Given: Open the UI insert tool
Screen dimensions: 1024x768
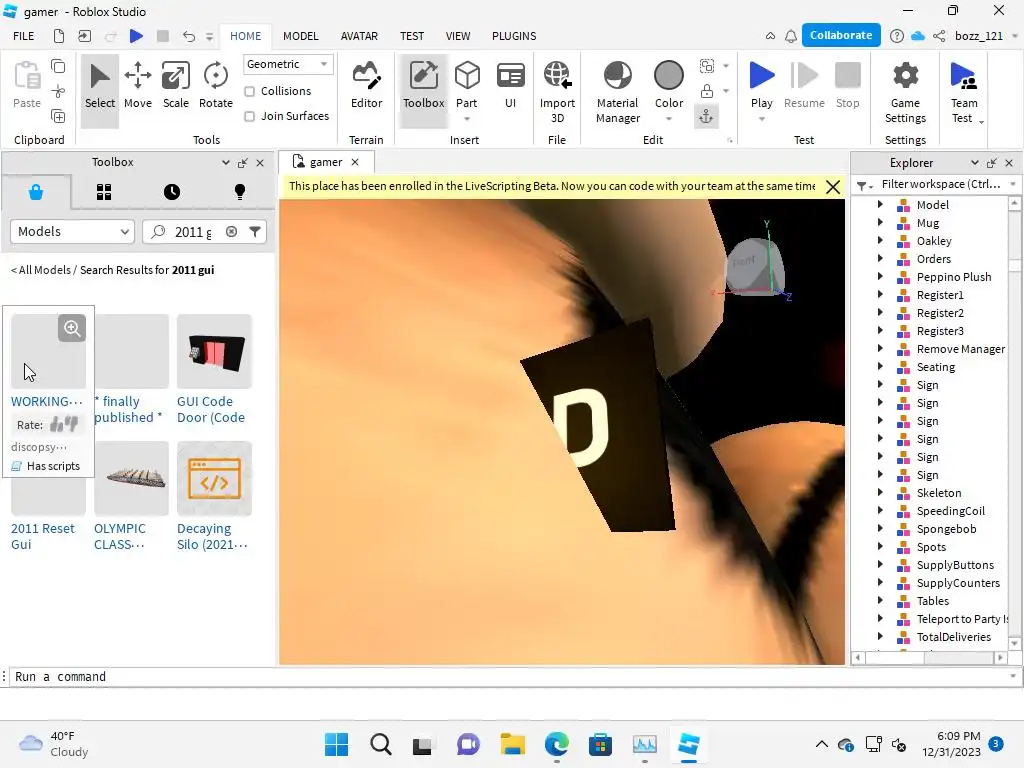Looking at the screenshot, I should 511,86.
